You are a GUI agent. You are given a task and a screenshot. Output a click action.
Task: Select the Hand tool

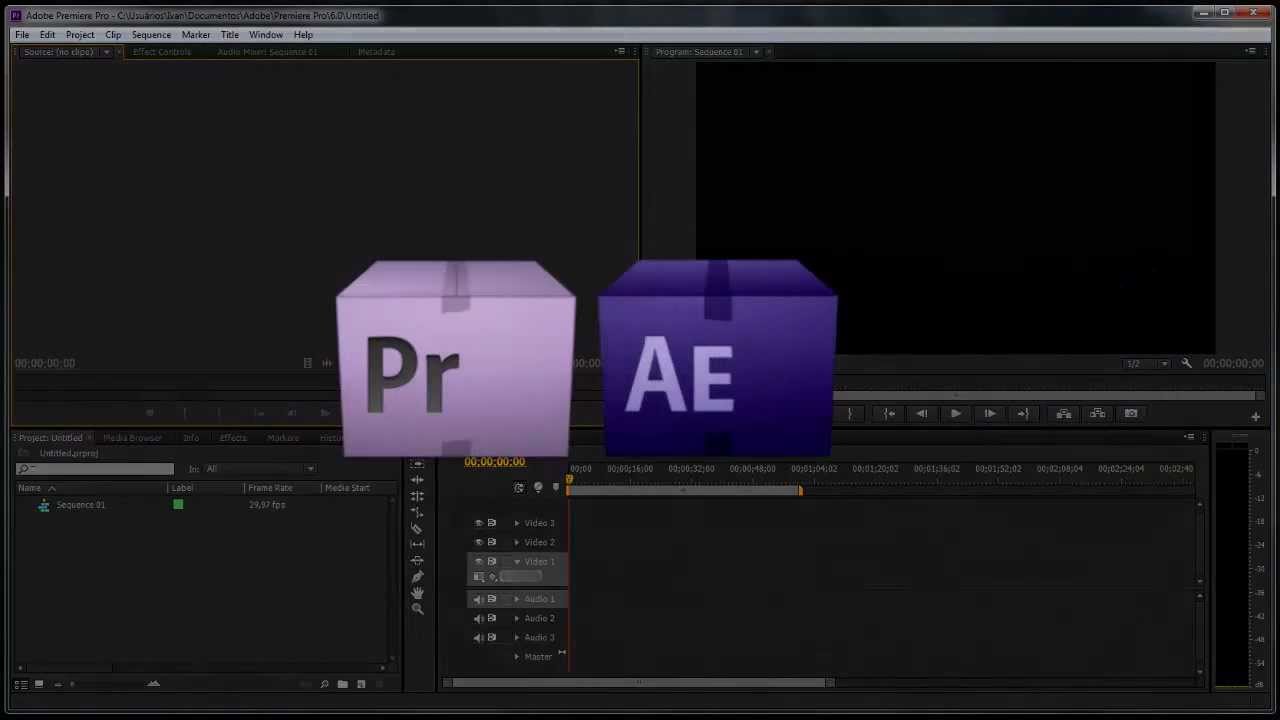[417, 592]
